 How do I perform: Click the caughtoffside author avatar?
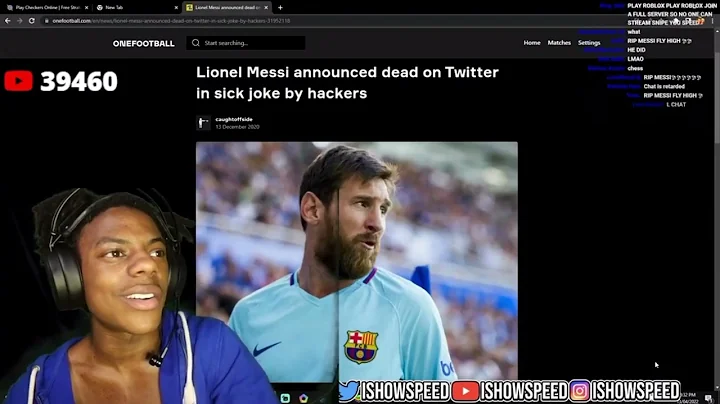coord(203,123)
